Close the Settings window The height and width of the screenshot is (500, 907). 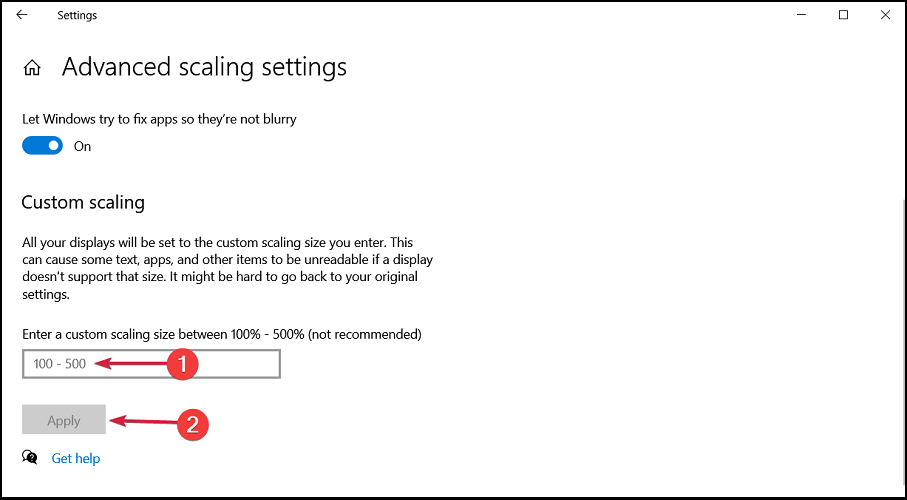click(x=885, y=15)
